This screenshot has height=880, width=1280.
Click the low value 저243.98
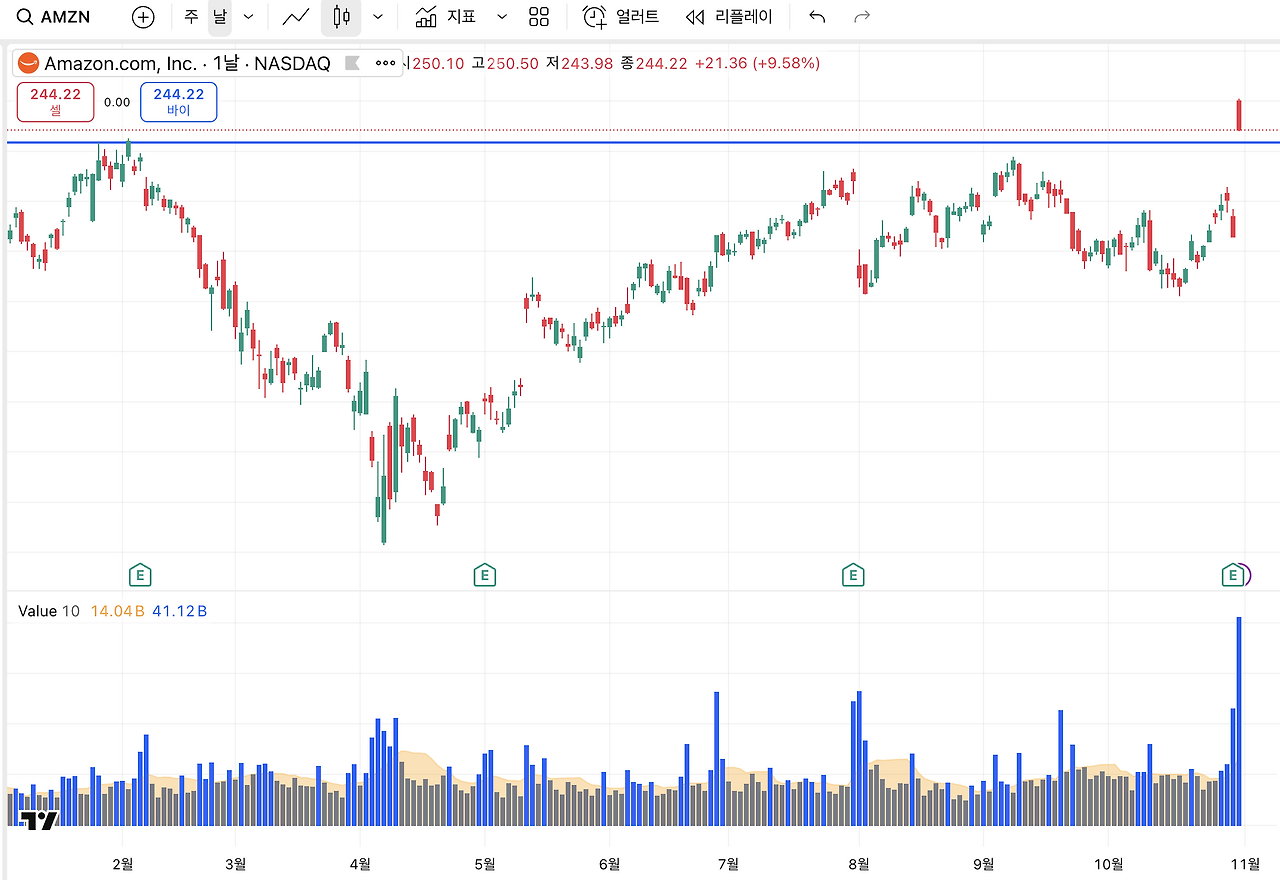coord(579,63)
